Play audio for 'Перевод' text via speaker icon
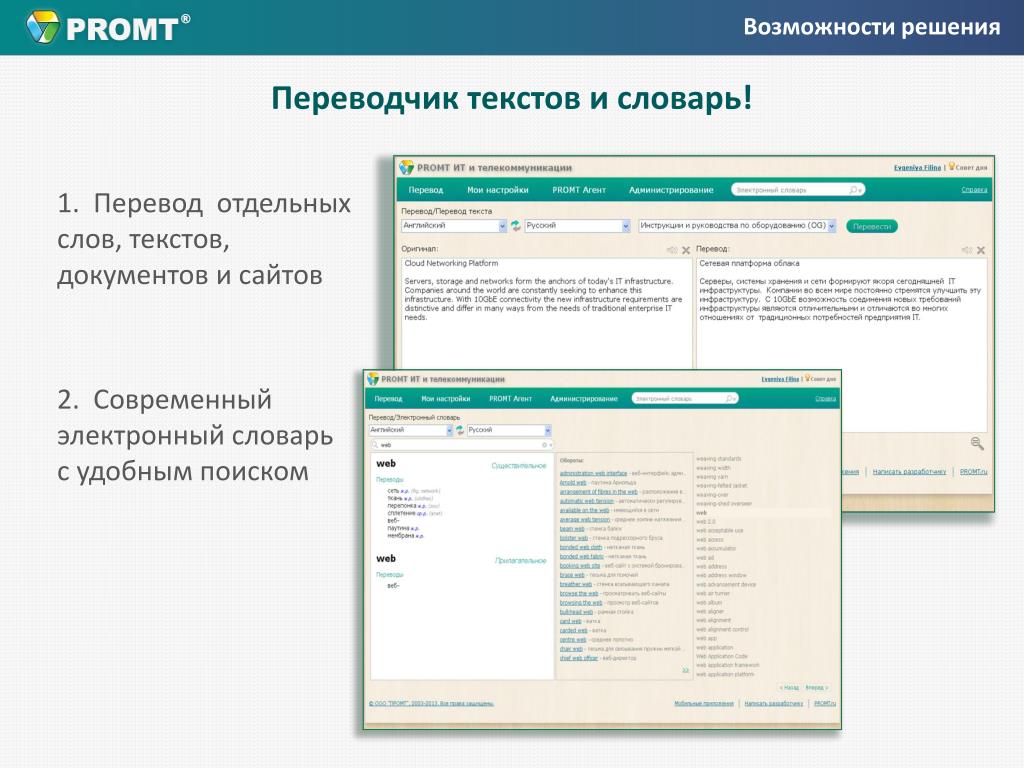Viewport: 1024px width, 768px height. pyautogui.click(x=967, y=250)
